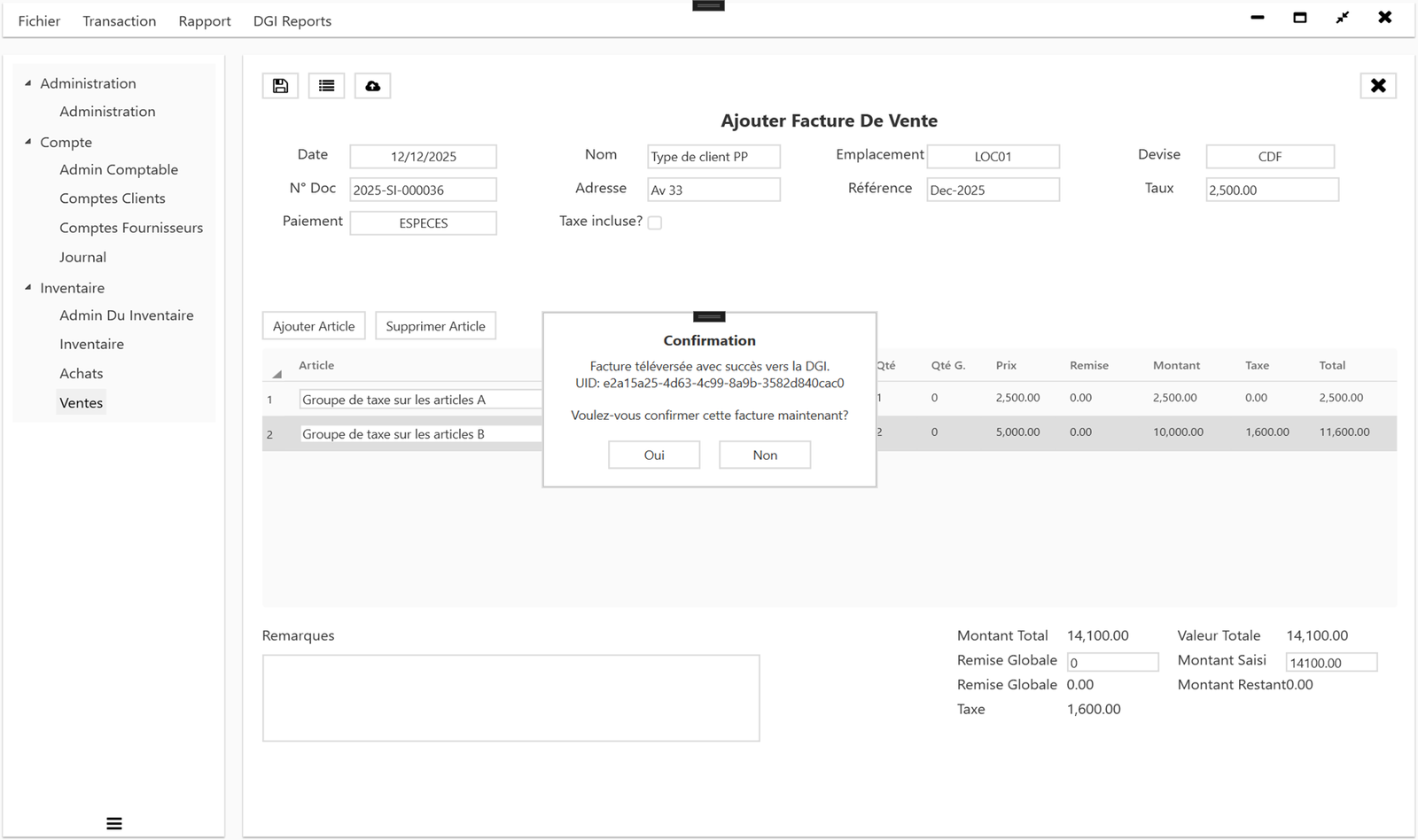This screenshot has height=840, width=1418.
Task: Open the invoice list icon
Action: pos(326,85)
